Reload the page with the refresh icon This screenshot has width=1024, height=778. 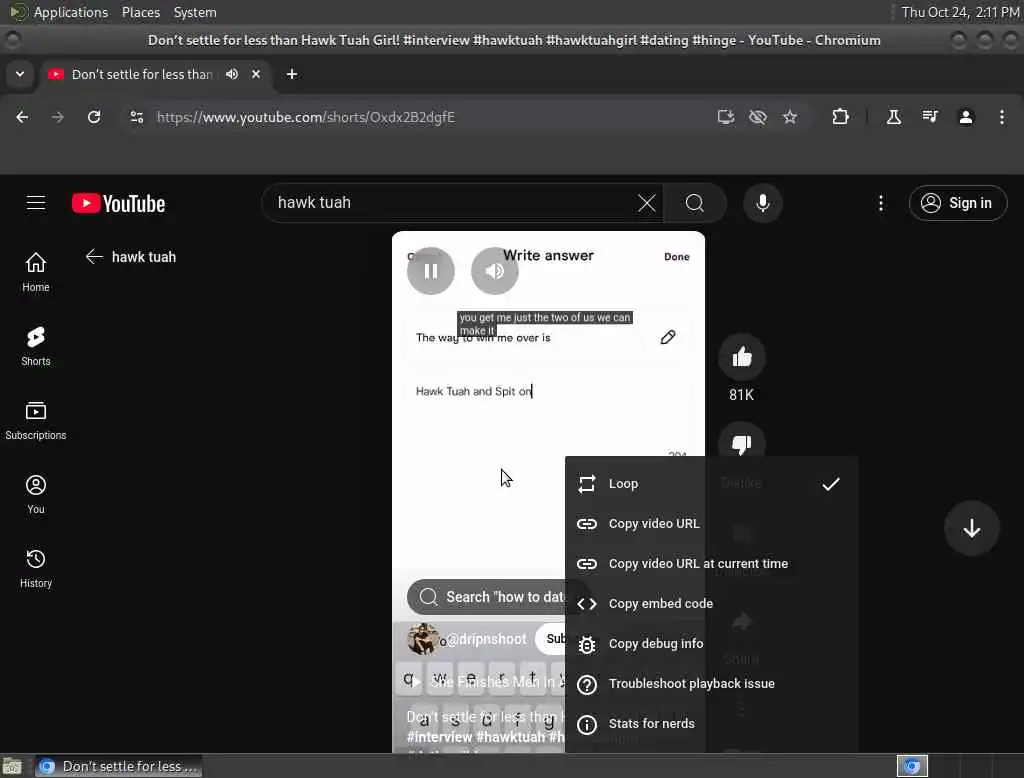[94, 117]
